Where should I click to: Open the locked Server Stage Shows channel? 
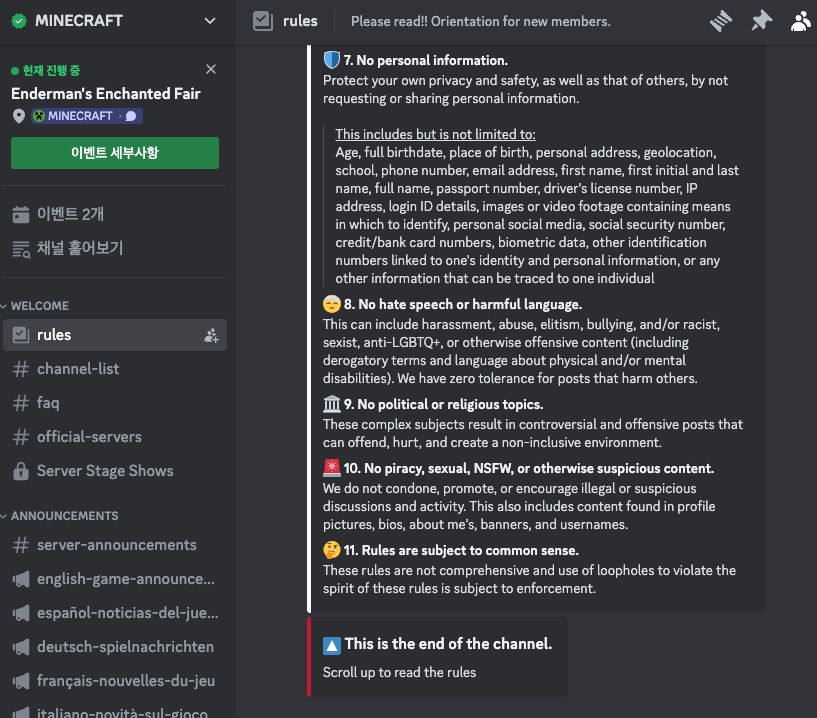pos(115,471)
